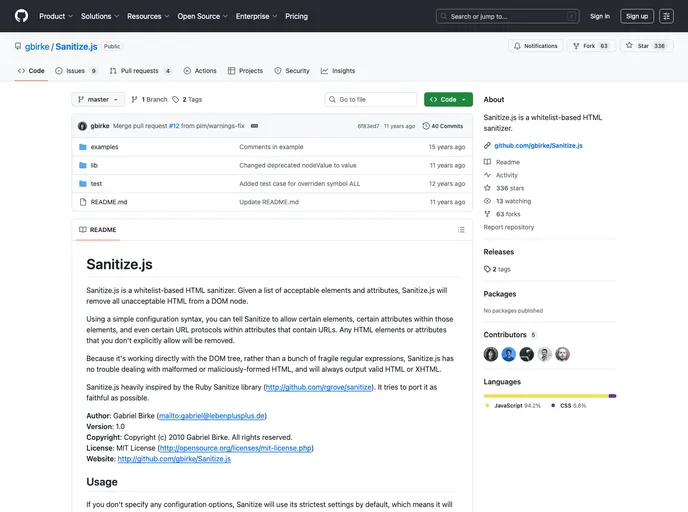Open the master branch dropdown

coord(98,100)
